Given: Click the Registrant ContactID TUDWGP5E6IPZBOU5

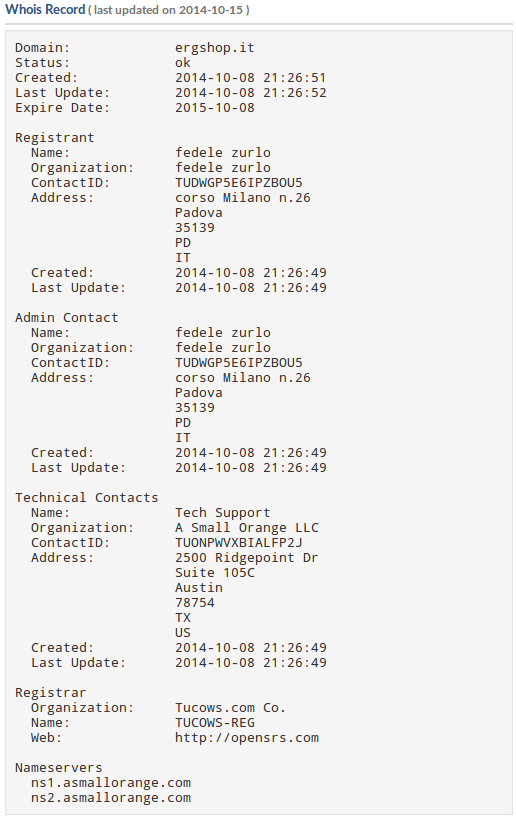Looking at the screenshot, I should coord(239,183).
